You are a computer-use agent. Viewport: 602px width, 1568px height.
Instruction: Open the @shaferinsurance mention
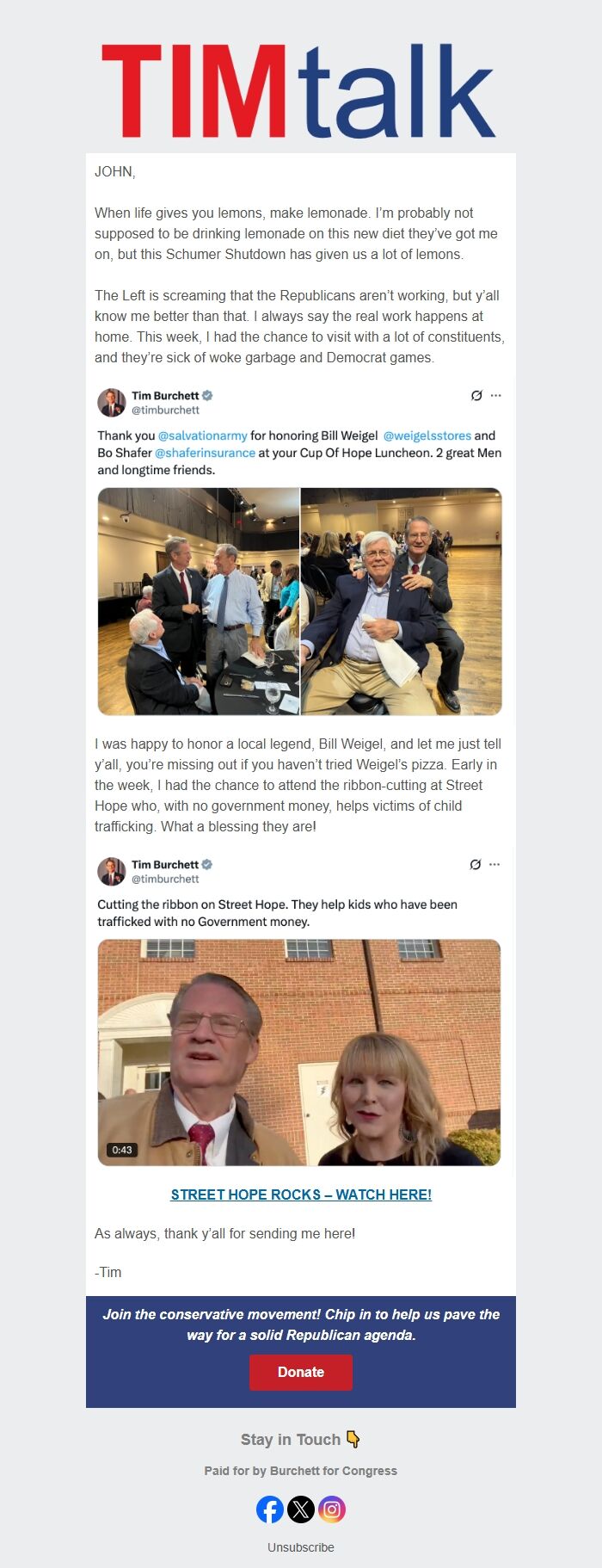click(205, 453)
